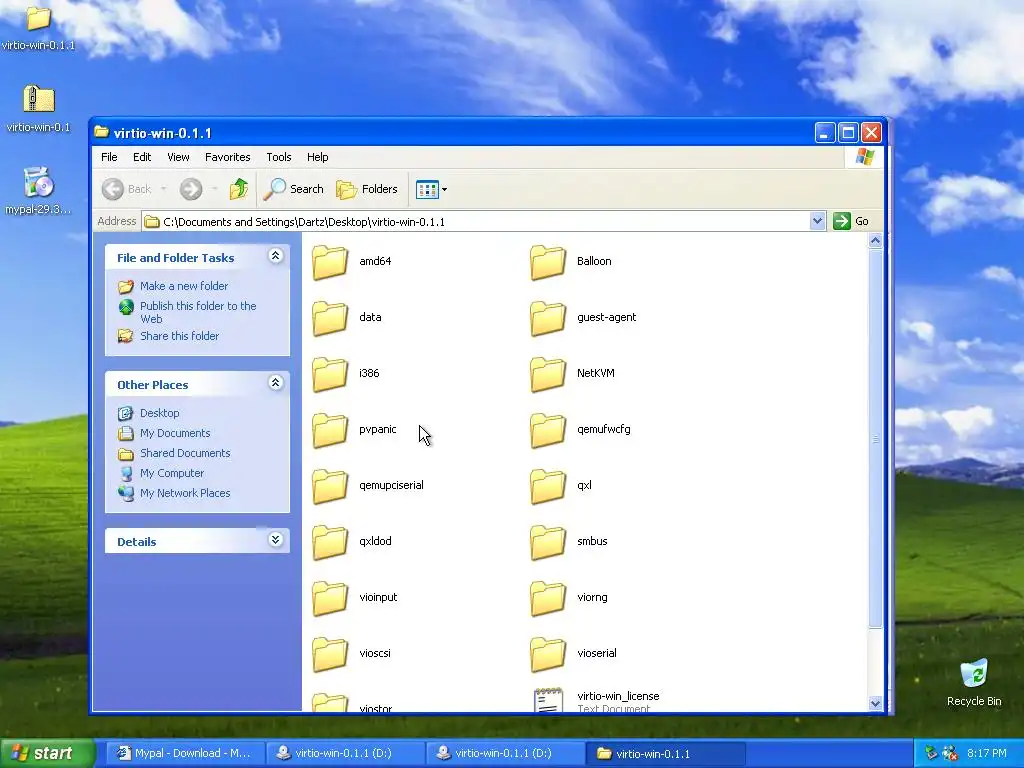This screenshot has height=768, width=1024.
Task: Open the Help menu
Action: coord(317,157)
